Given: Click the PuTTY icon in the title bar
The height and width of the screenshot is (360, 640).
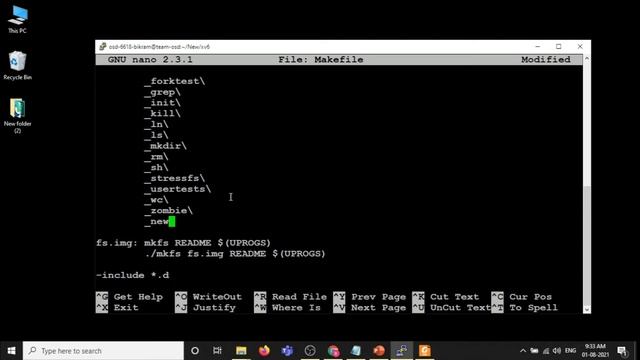Looking at the screenshot, I should (x=103, y=47).
